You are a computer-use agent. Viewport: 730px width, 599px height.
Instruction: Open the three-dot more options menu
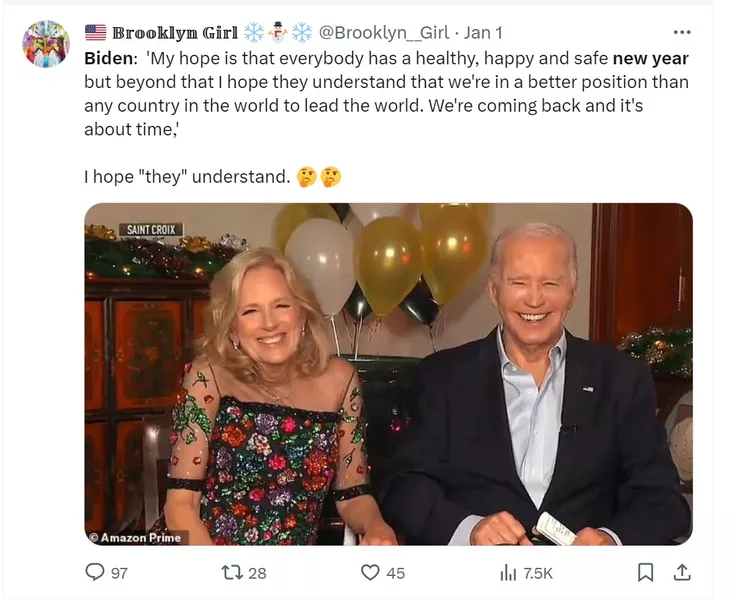pyautogui.click(x=682, y=32)
